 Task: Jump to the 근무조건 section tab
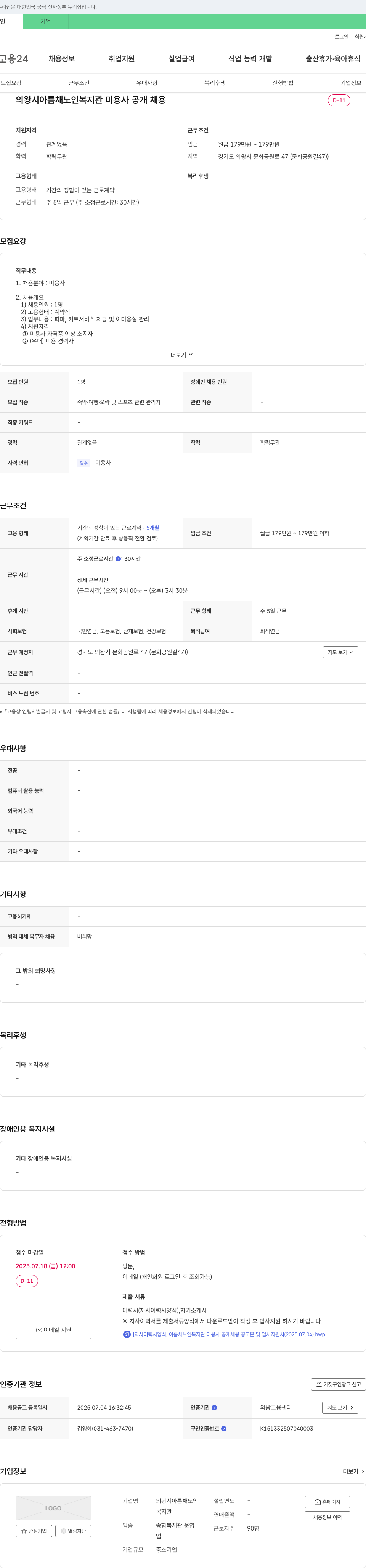(79, 83)
